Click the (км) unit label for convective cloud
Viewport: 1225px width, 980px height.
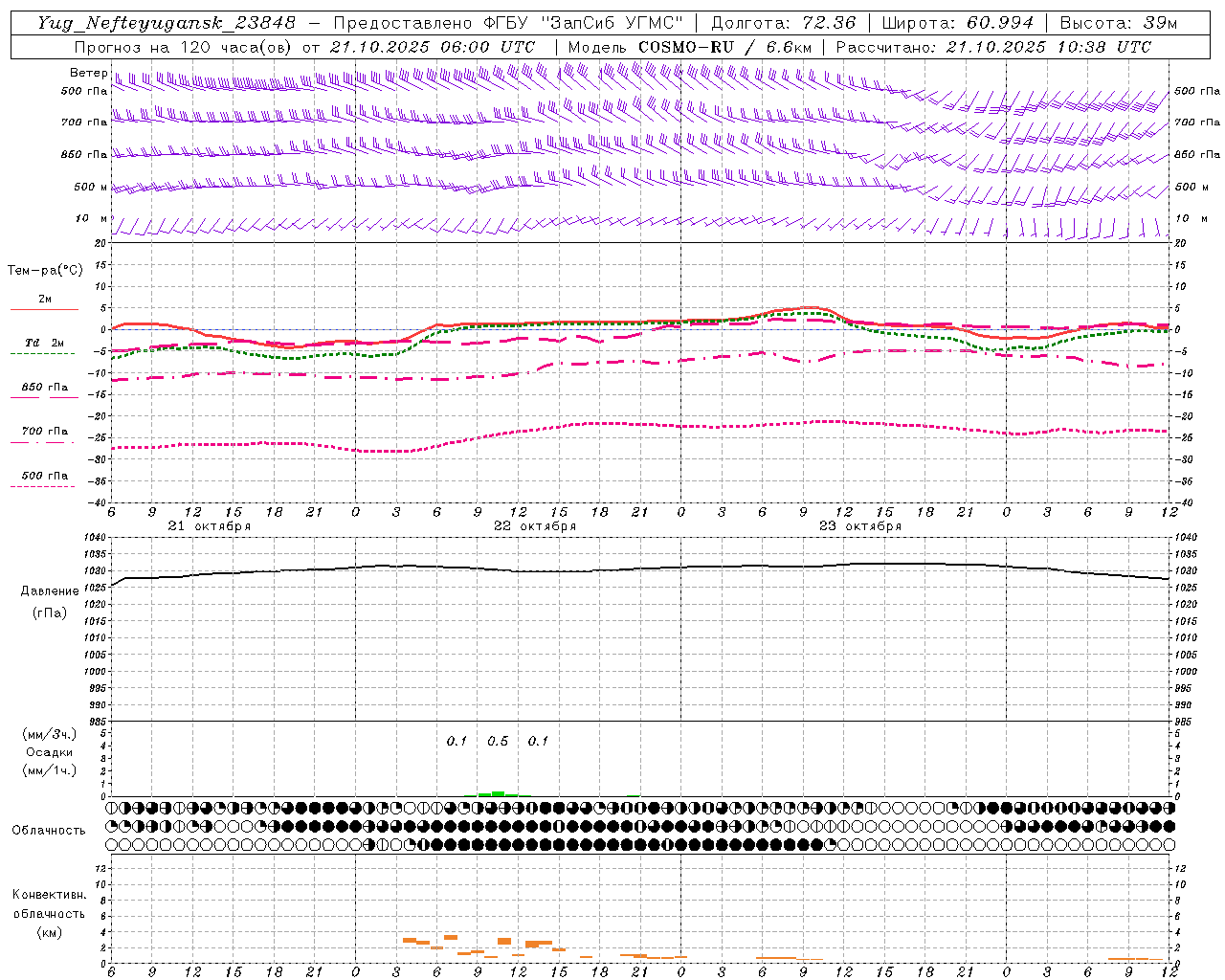pyautogui.click(x=49, y=932)
